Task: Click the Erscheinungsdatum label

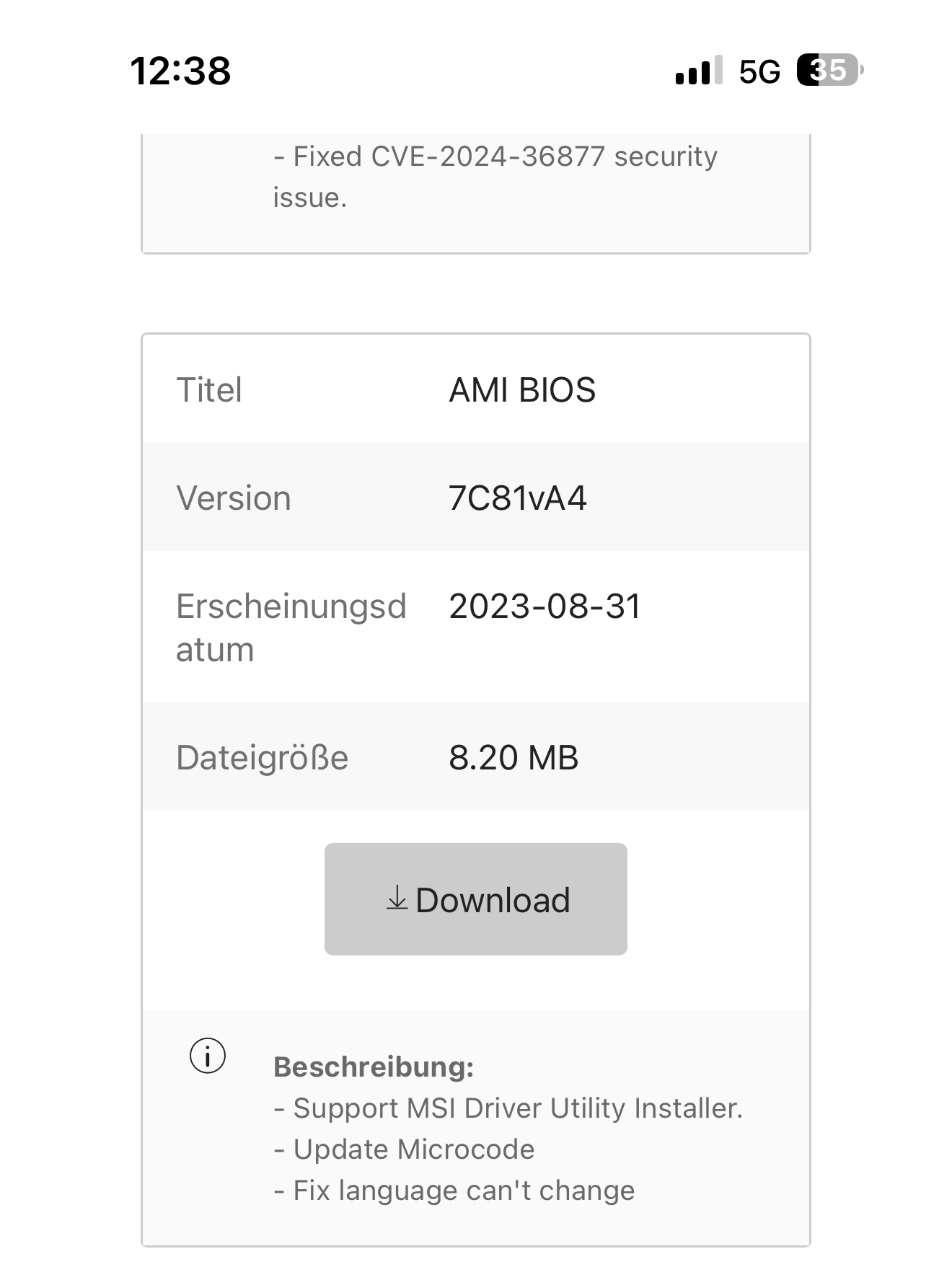Action: pyautogui.click(x=291, y=627)
